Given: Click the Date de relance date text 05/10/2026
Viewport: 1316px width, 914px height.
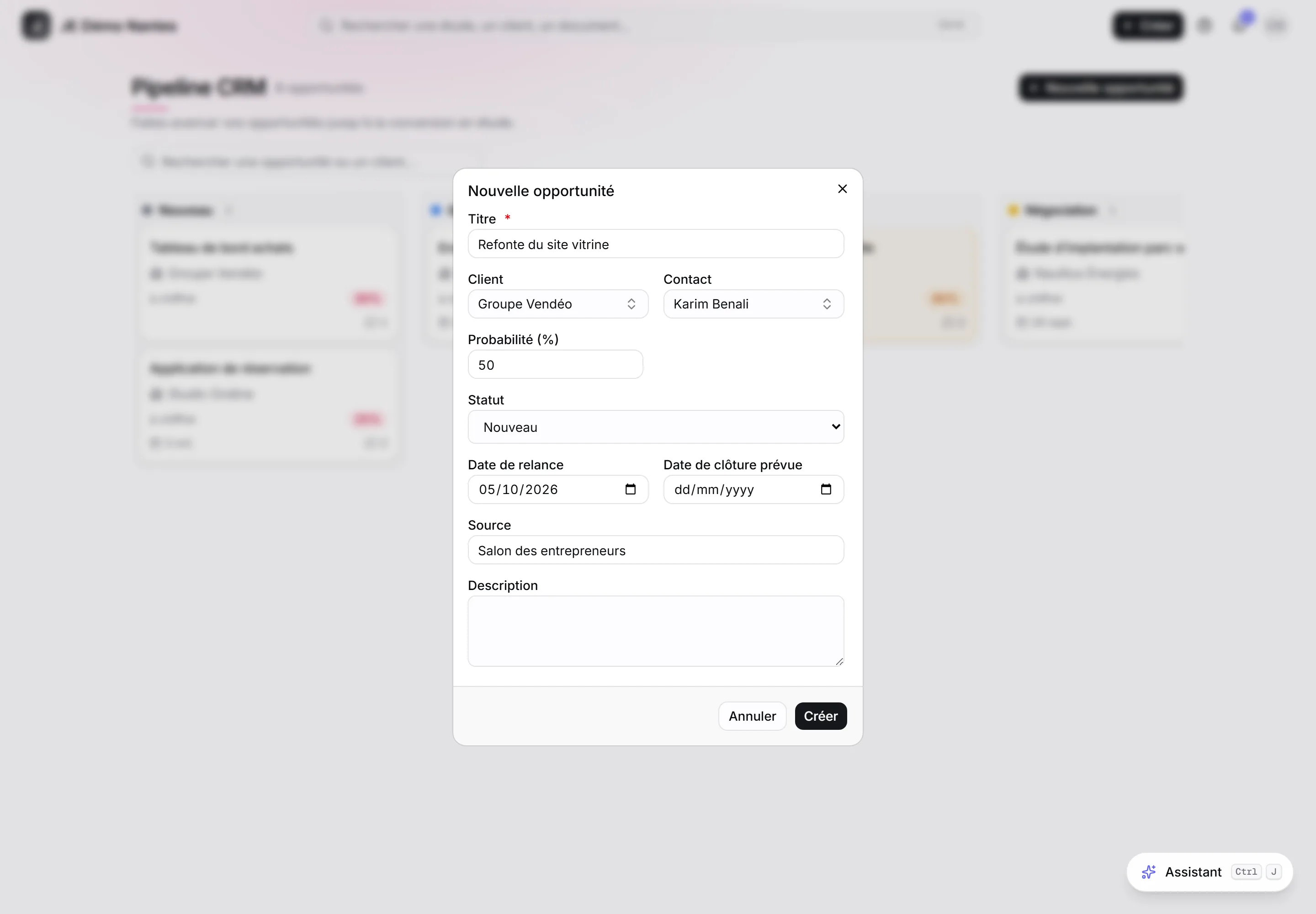Looking at the screenshot, I should click(x=518, y=489).
